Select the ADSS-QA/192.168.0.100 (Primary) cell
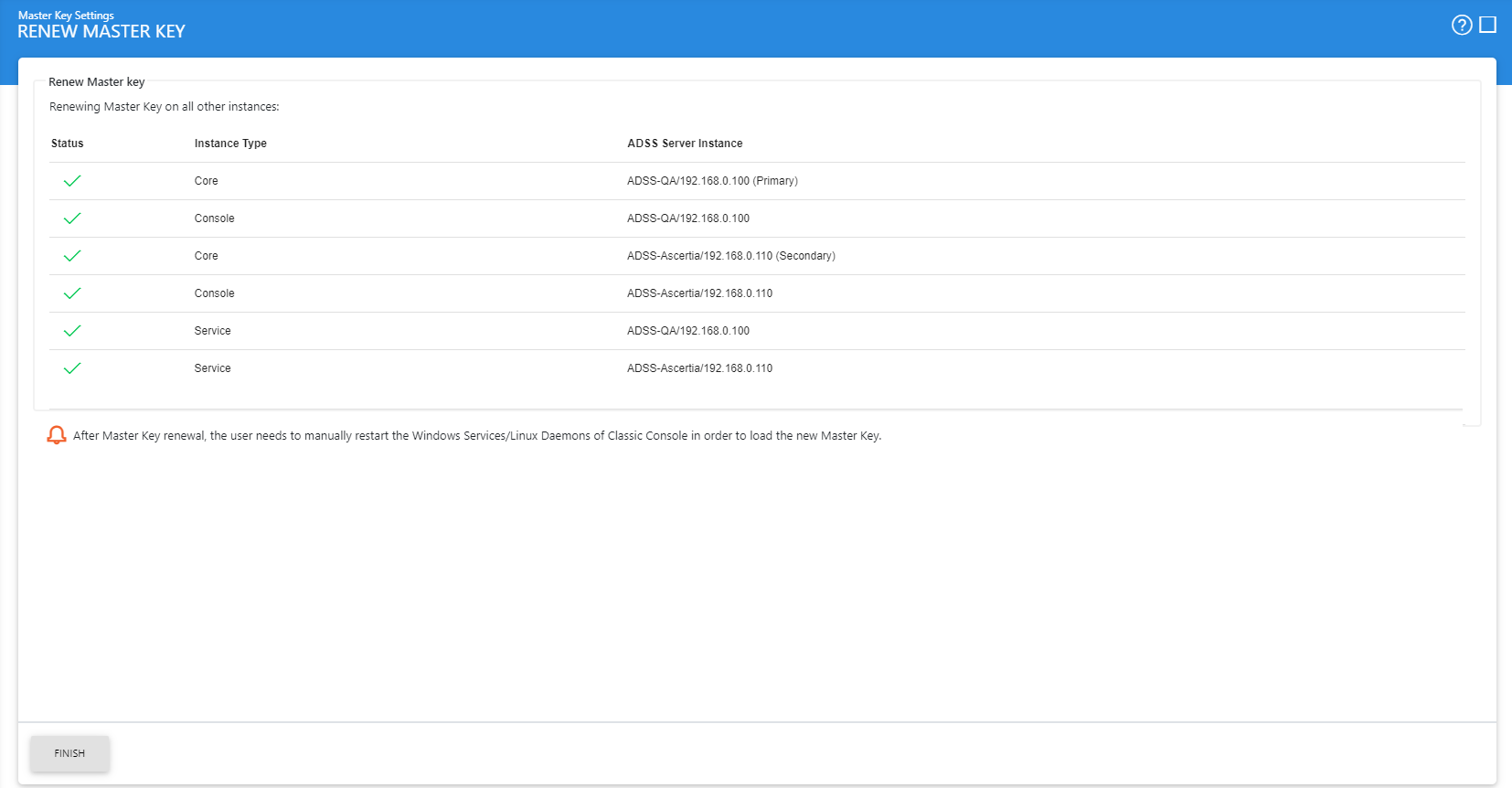This screenshot has width=1512, height=788. (712, 181)
